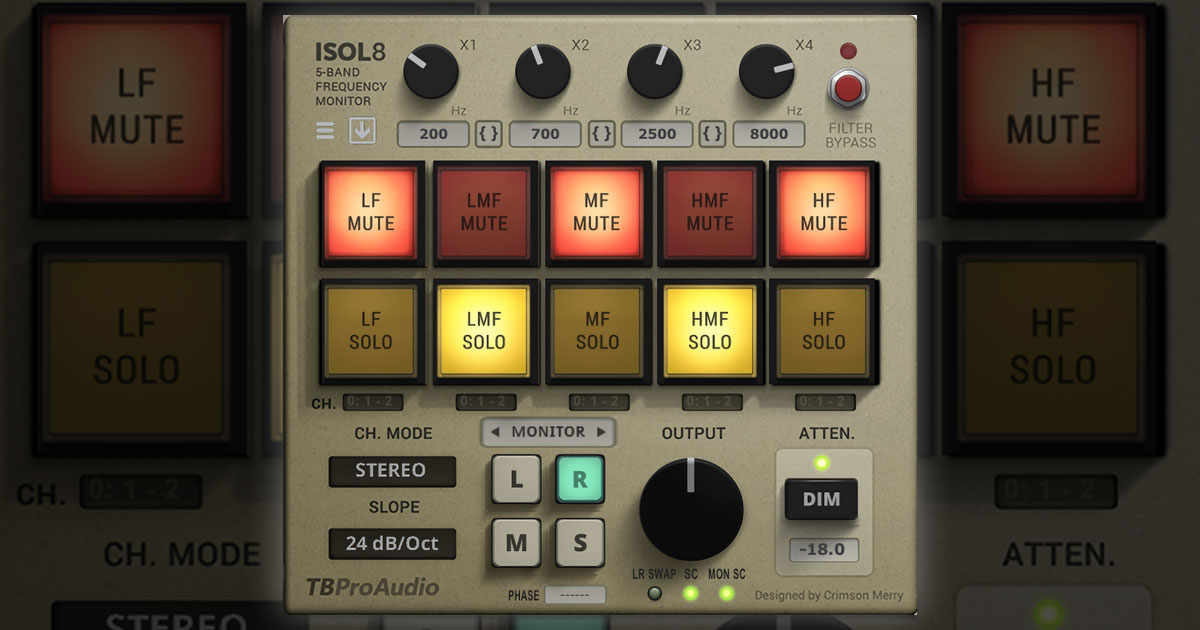Screen dimensions: 1200x630
Task: Mute the LF frequency band
Action: click(370, 213)
